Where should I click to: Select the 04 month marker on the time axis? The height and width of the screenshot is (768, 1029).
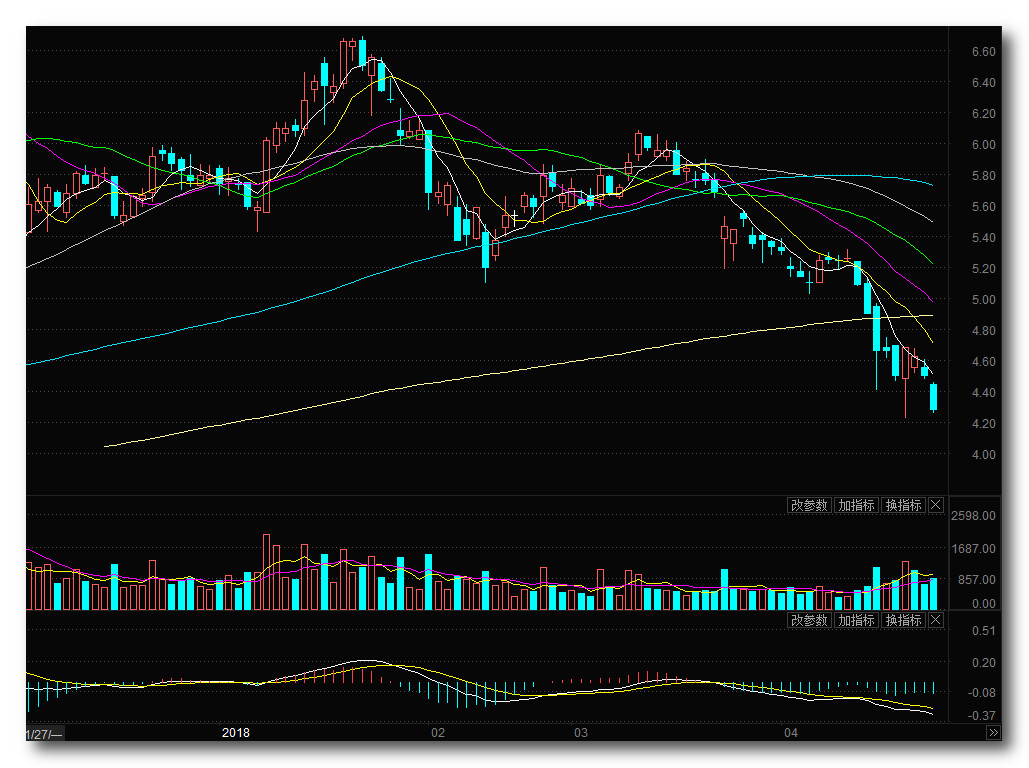tap(791, 733)
